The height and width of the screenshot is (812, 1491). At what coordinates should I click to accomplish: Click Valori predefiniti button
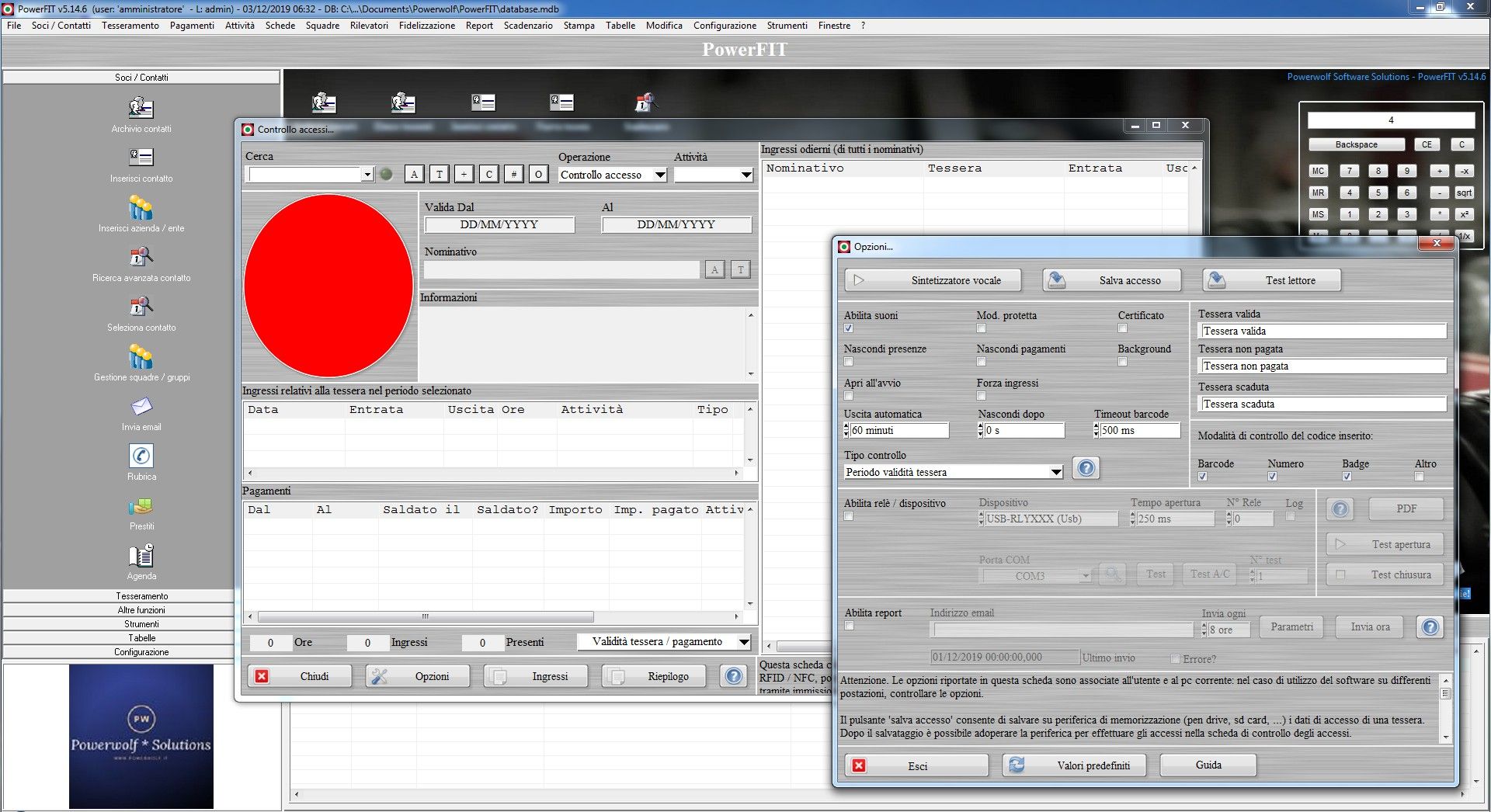point(1072,765)
